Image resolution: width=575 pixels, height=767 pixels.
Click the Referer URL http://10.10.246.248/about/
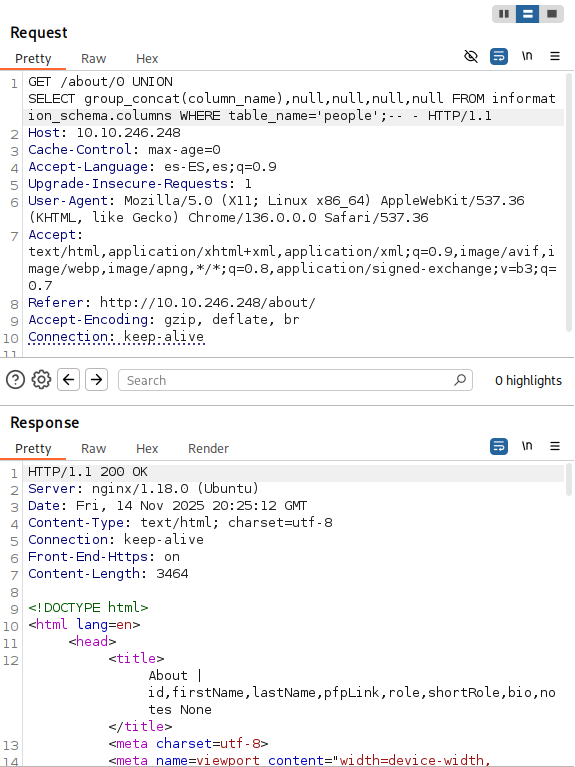208,302
